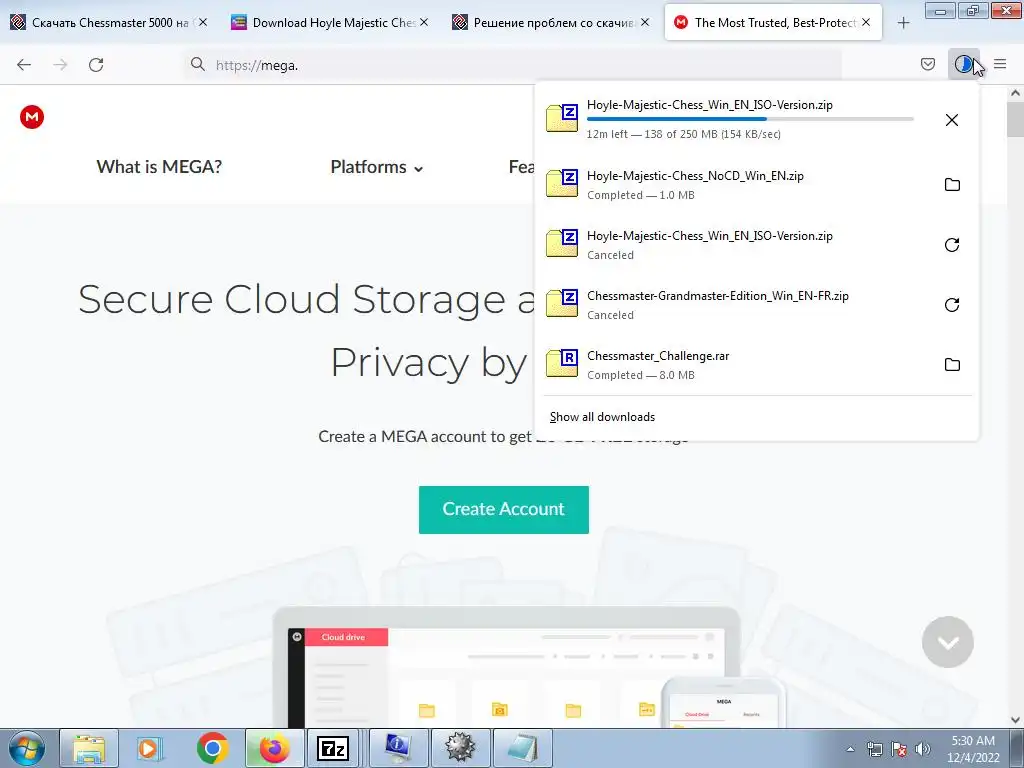Retry the canceled Hoyle-Majestic-Chess ISO-Version download

(952, 245)
